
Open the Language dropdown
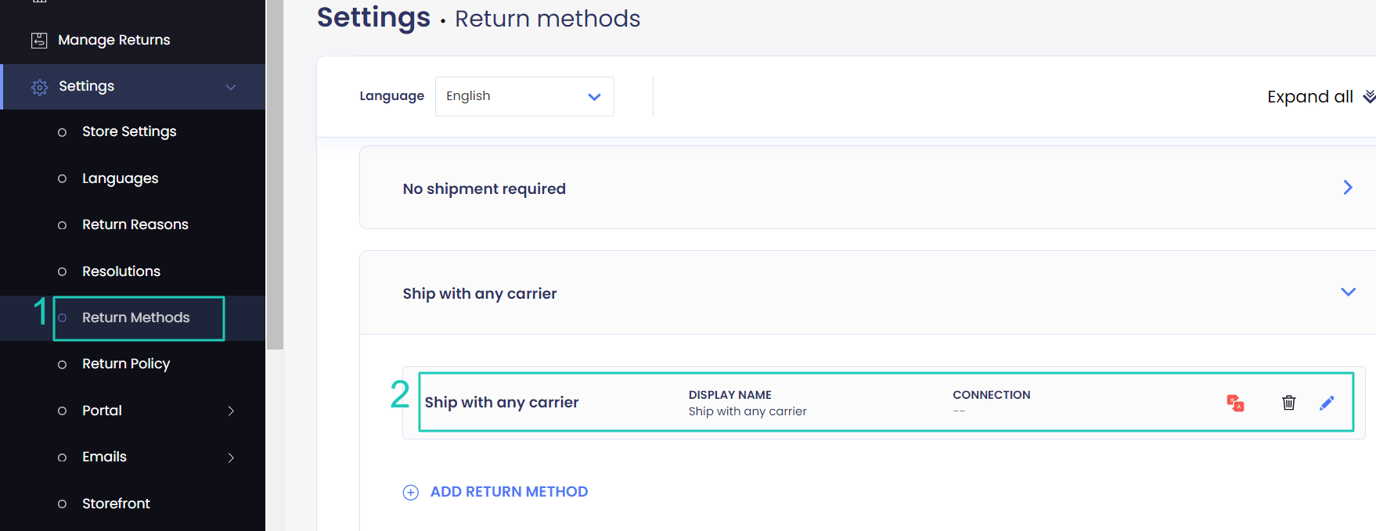click(524, 96)
